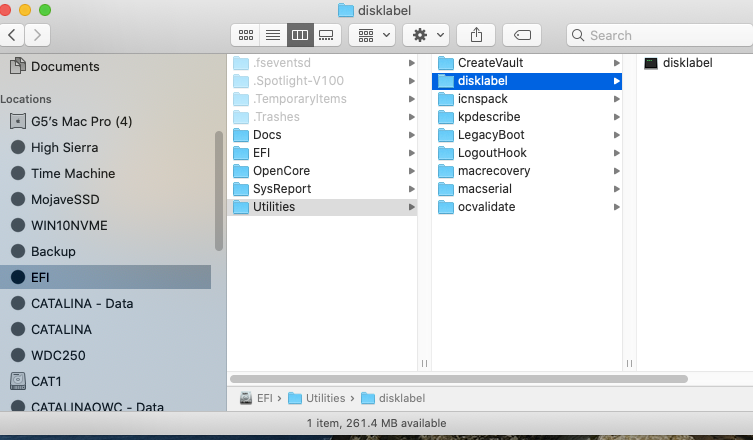Expand the macrecovery folder arrow

coord(617,171)
